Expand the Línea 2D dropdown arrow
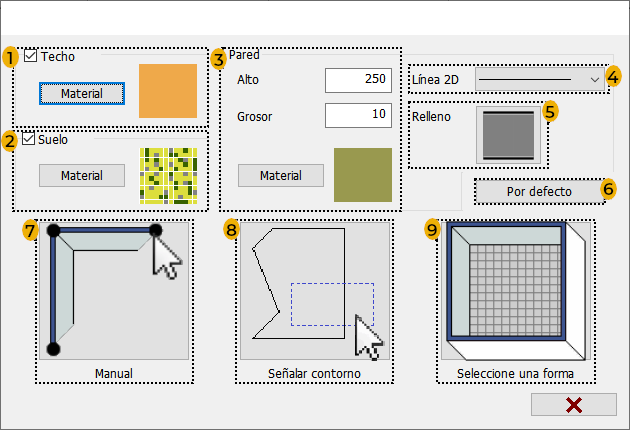Screen dimensions: 630x430 tap(595, 80)
